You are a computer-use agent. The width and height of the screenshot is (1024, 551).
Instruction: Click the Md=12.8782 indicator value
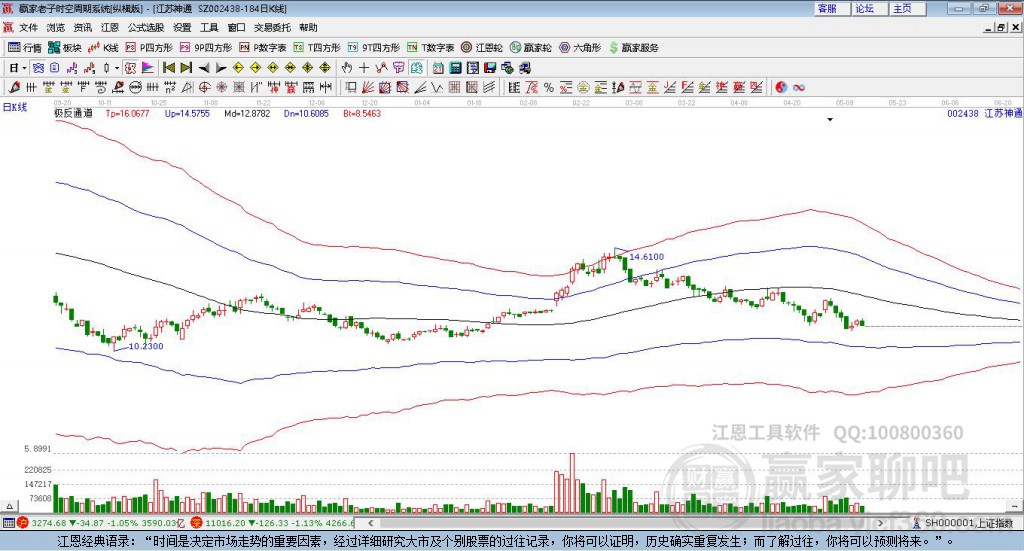click(x=247, y=114)
